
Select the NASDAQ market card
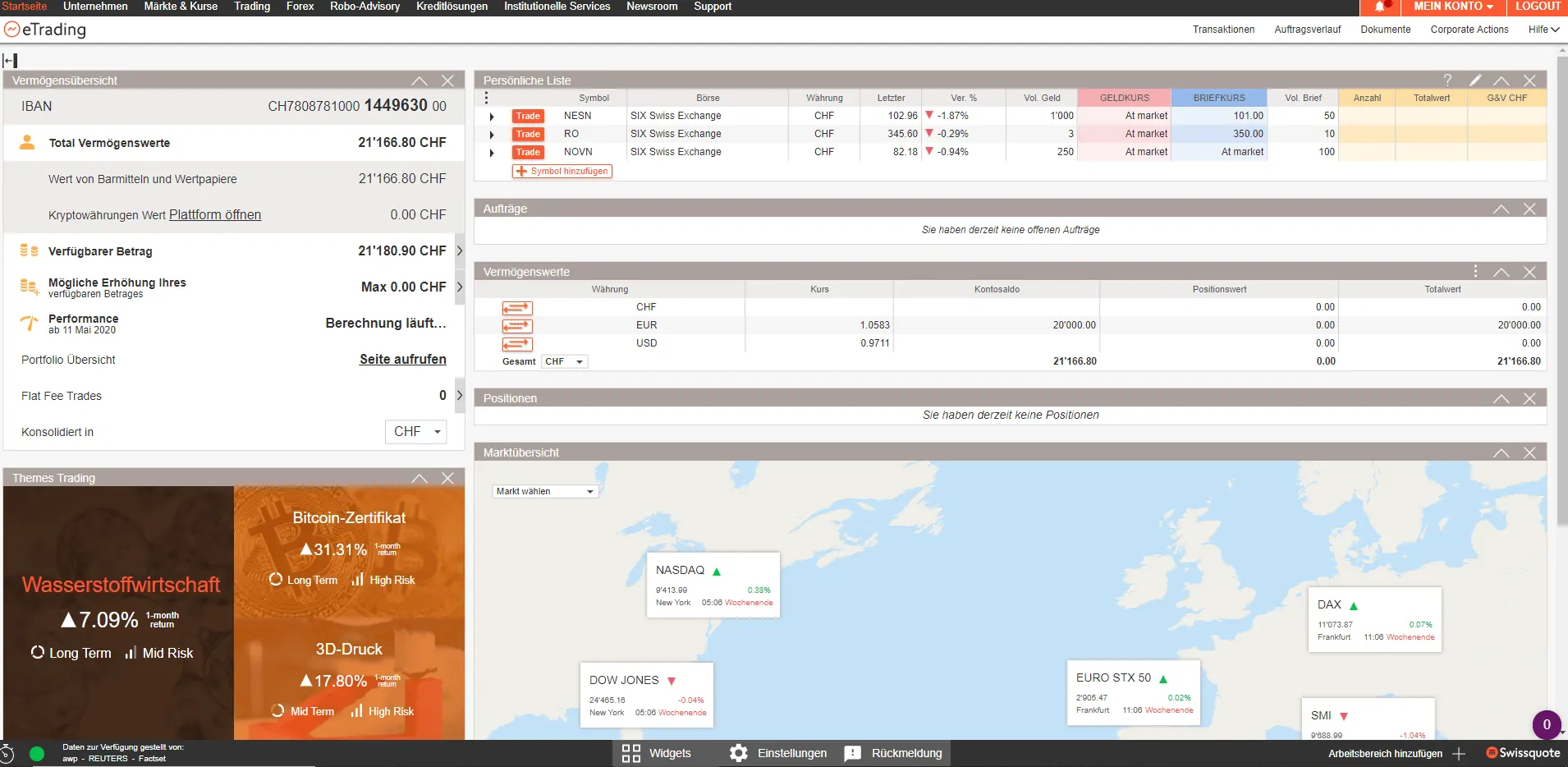coord(713,585)
